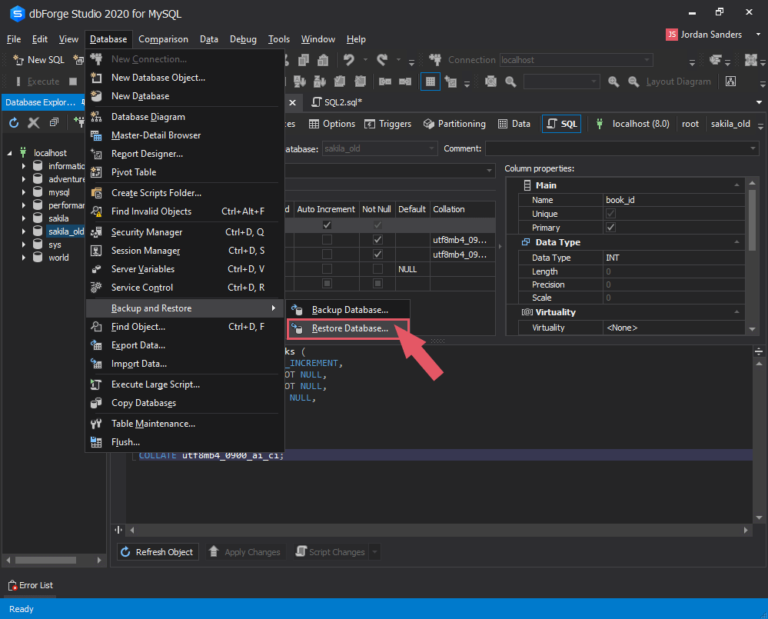The height and width of the screenshot is (619, 768).
Task: Collapse the Virtuality properties section
Action: coord(737,312)
